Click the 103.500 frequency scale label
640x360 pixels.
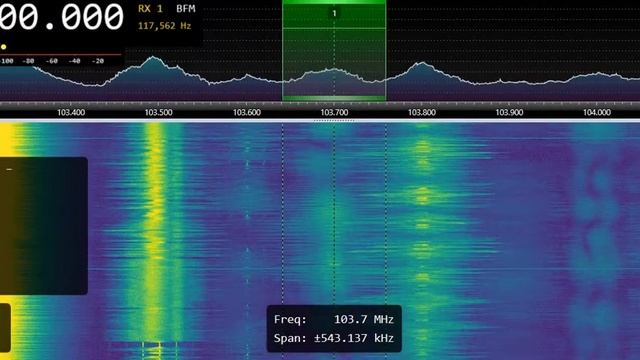pyautogui.click(x=158, y=113)
